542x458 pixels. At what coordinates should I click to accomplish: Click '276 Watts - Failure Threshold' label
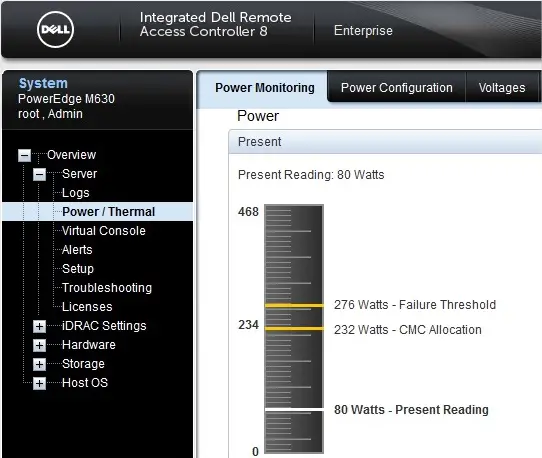pyautogui.click(x=415, y=305)
